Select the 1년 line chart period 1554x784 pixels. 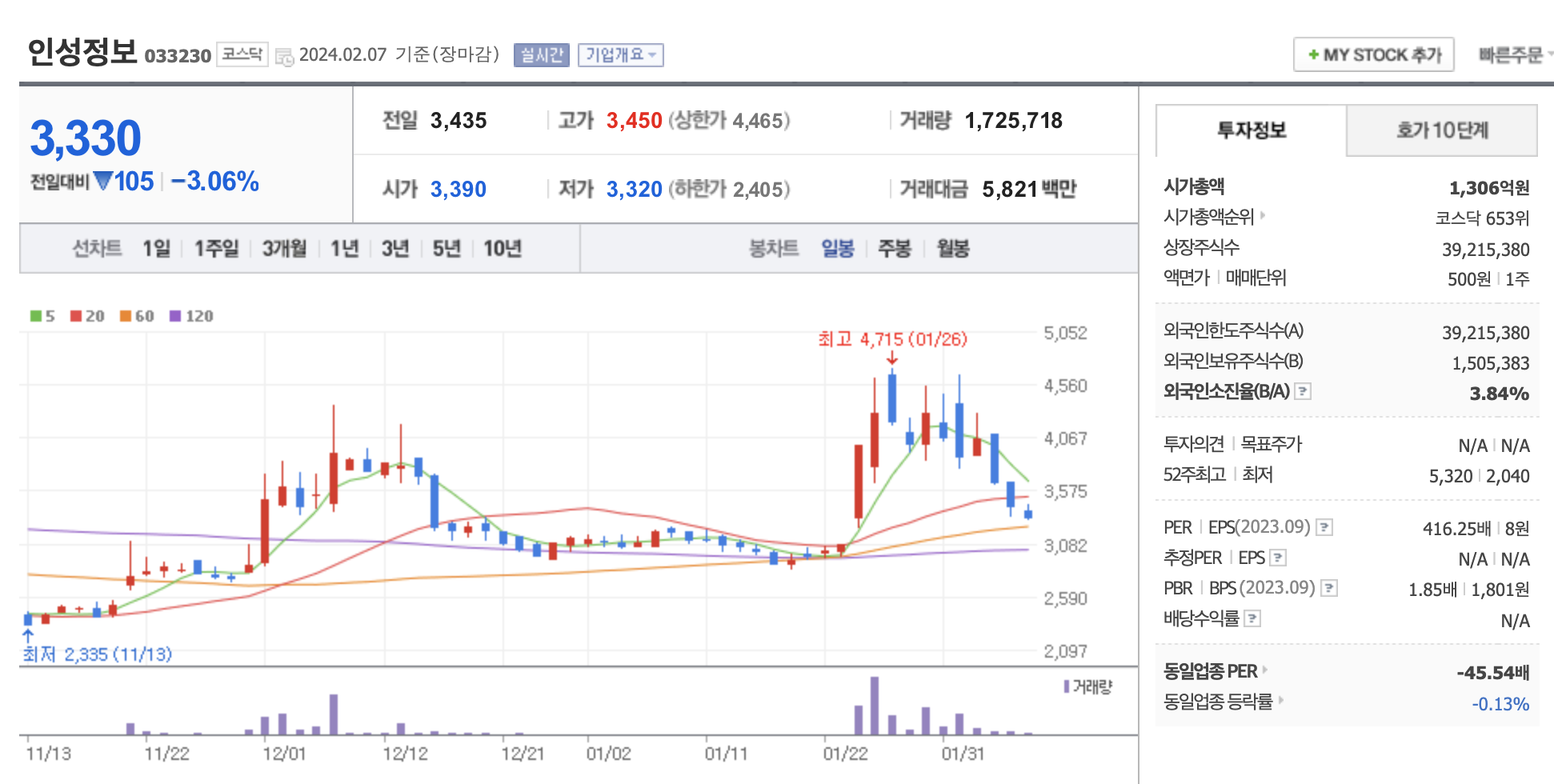(345, 249)
